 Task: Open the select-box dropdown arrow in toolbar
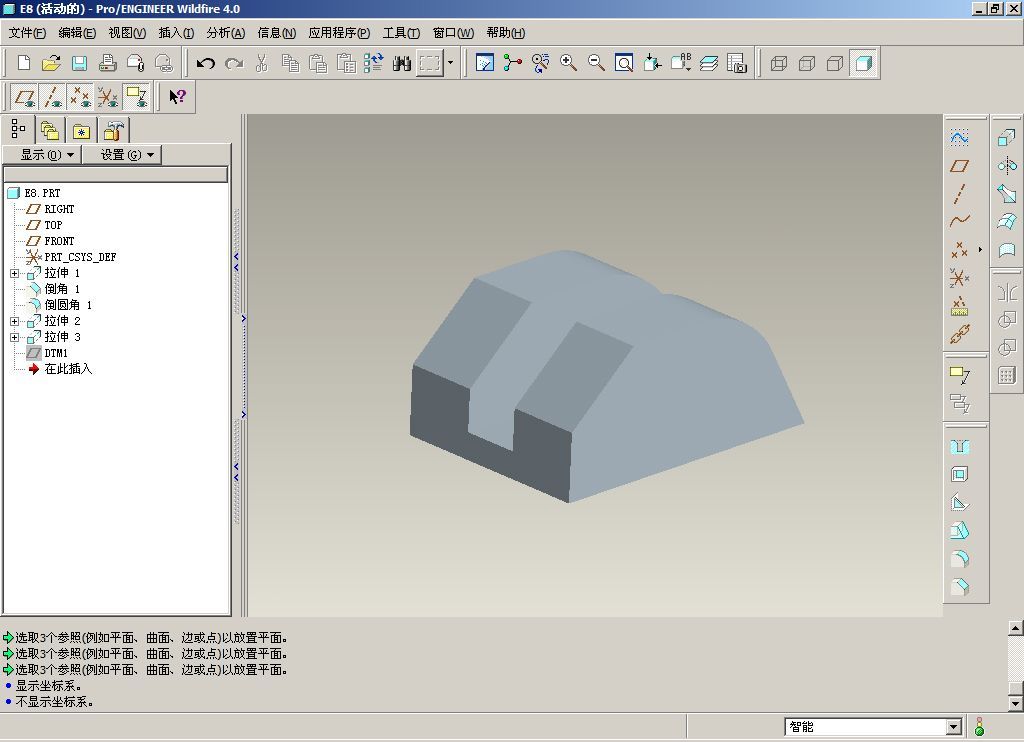[x=450, y=63]
